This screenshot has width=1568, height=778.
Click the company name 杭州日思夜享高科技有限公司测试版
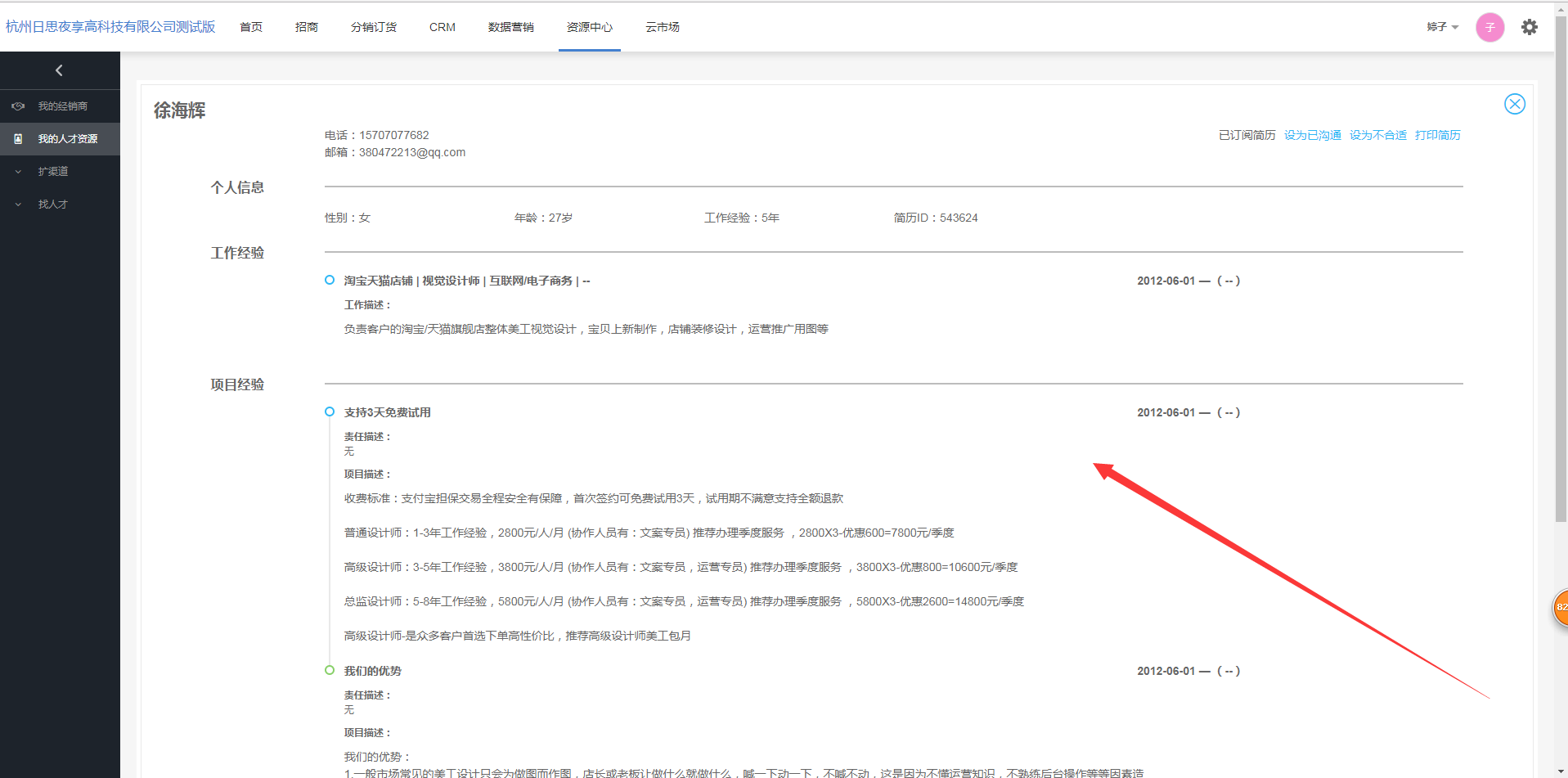[110, 27]
